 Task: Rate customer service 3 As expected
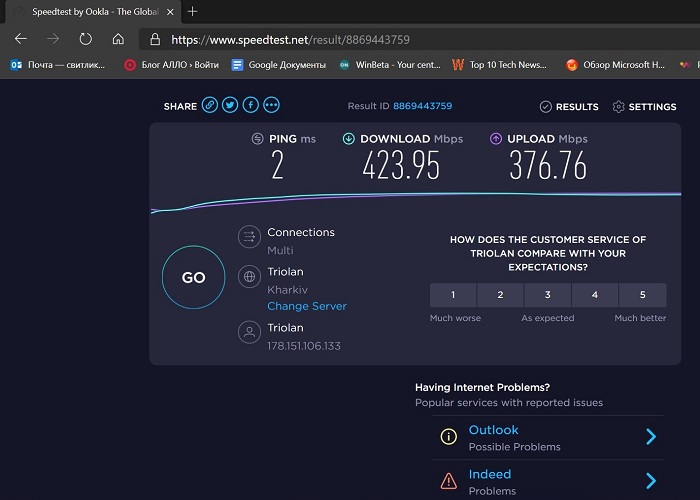coord(548,295)
